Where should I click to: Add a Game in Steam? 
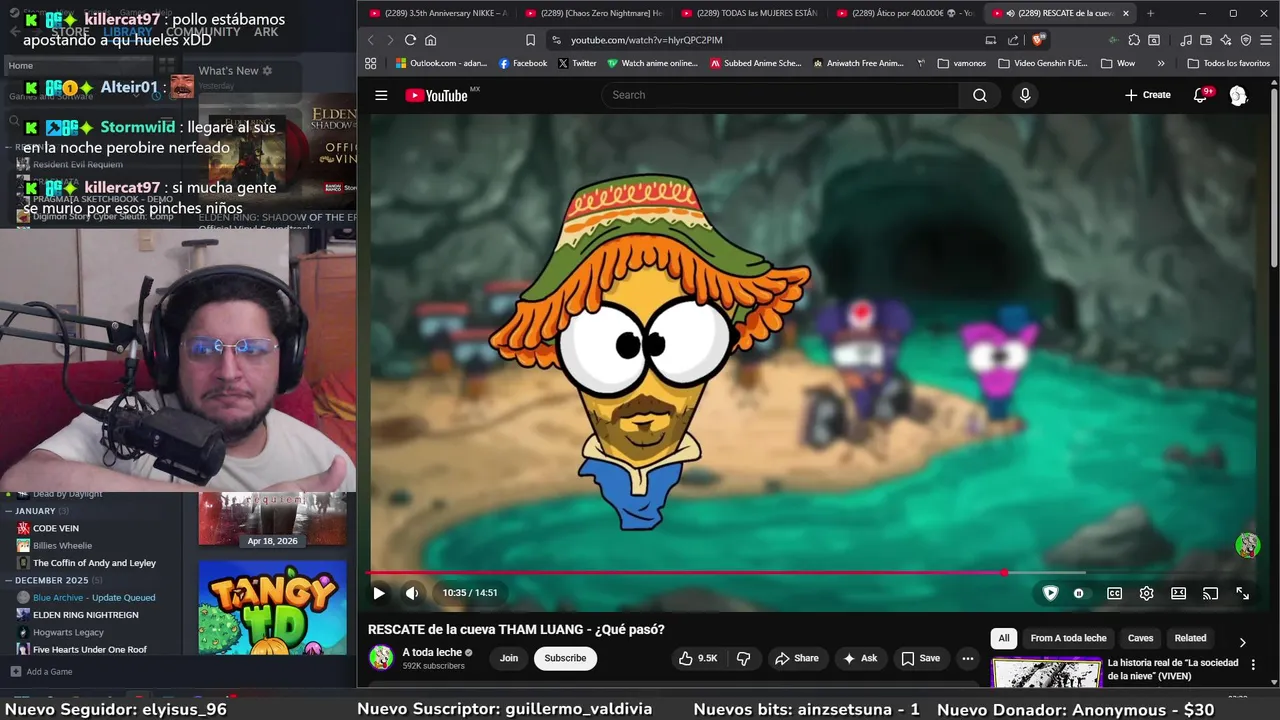(x=41, y=672)
